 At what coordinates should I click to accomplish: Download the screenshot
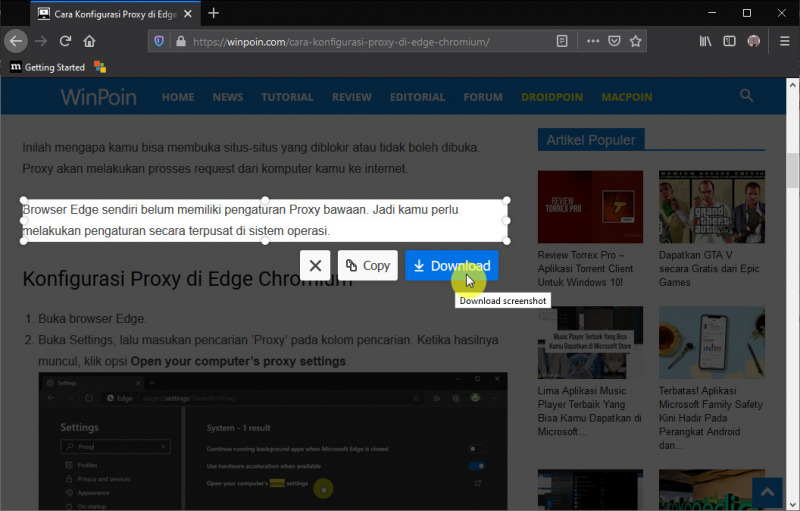tap(452, 265)
